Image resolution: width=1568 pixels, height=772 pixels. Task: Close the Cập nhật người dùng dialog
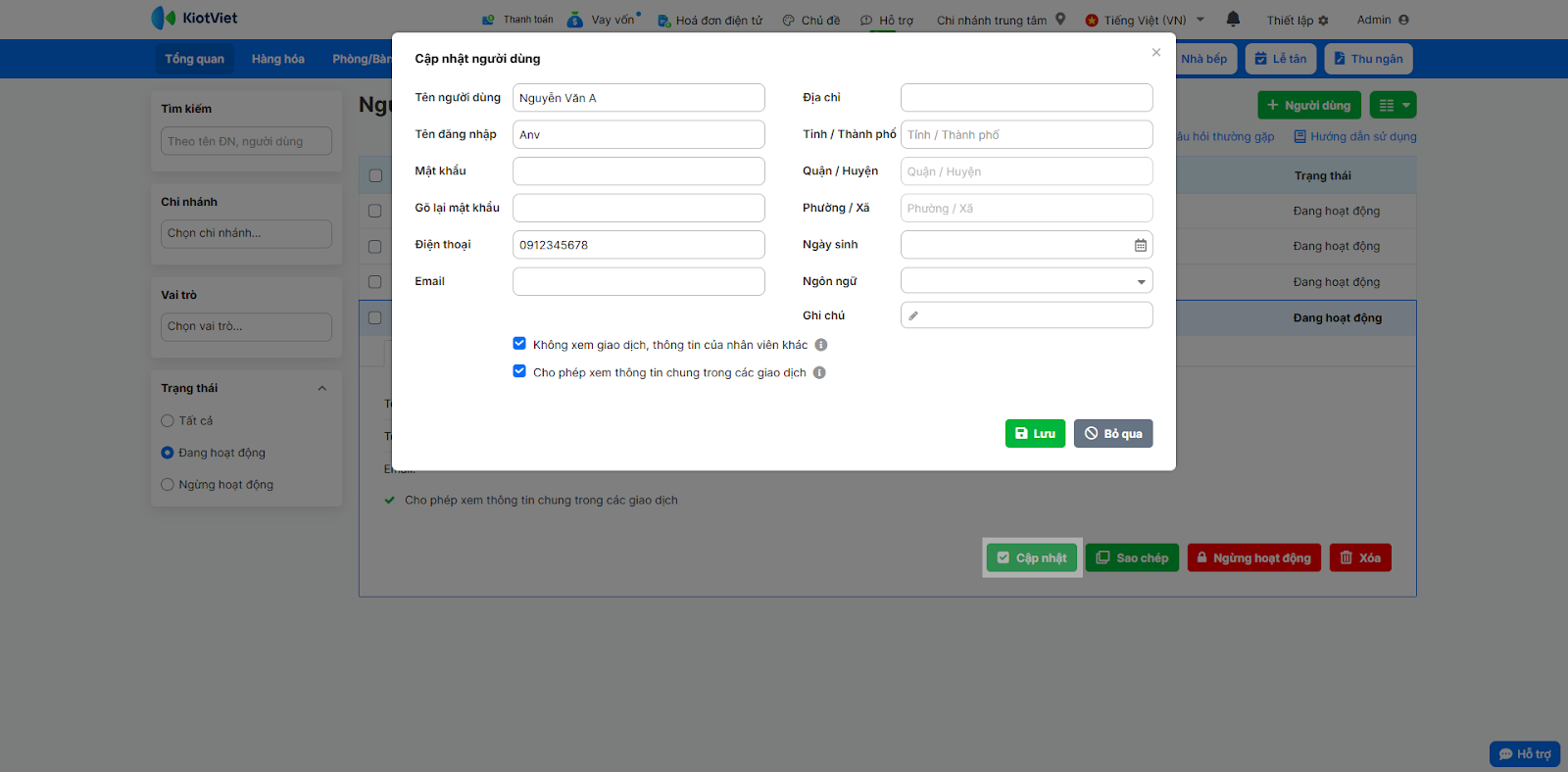[x=1156, y=52]
